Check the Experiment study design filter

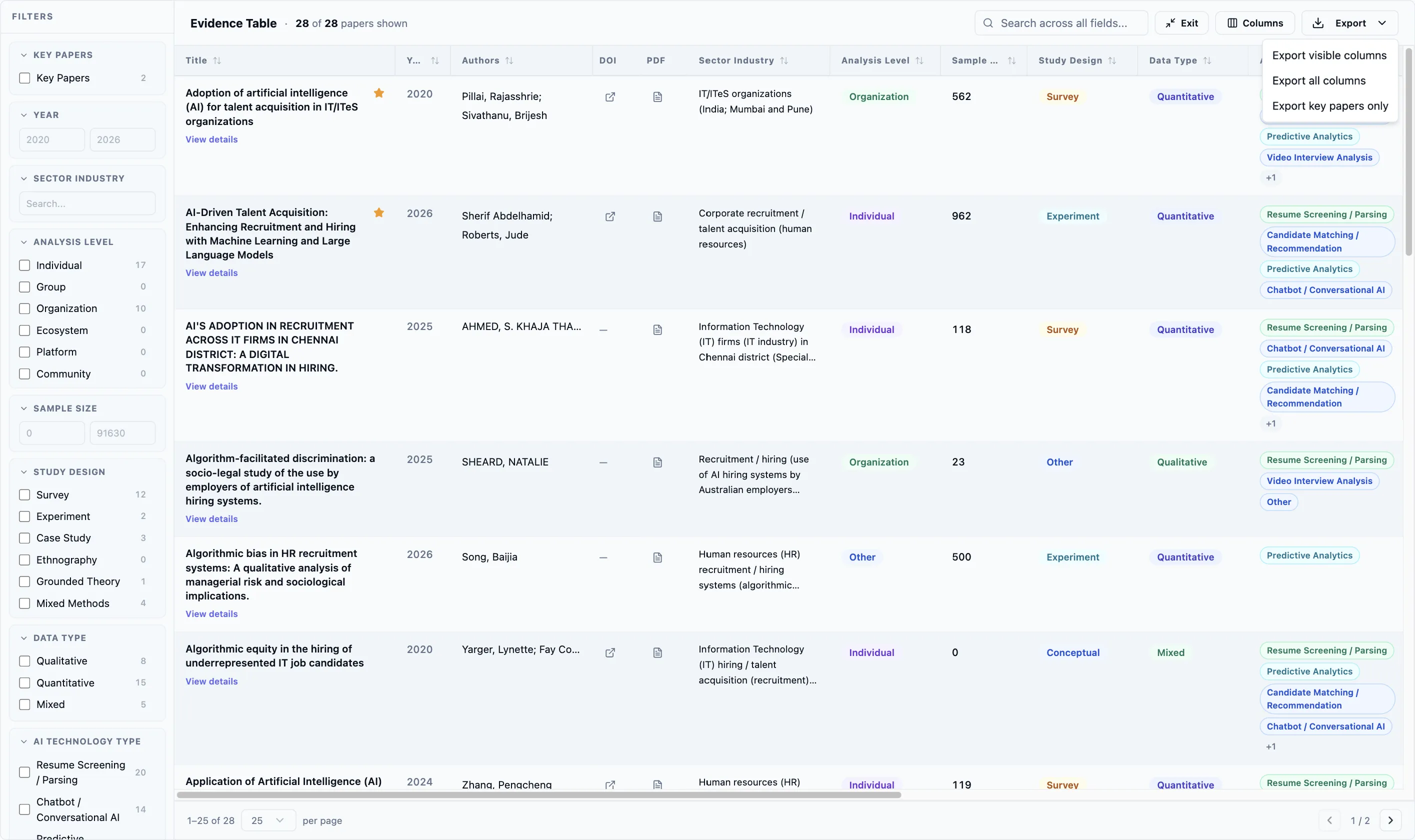pyautogui.click(x=24, y=516)
